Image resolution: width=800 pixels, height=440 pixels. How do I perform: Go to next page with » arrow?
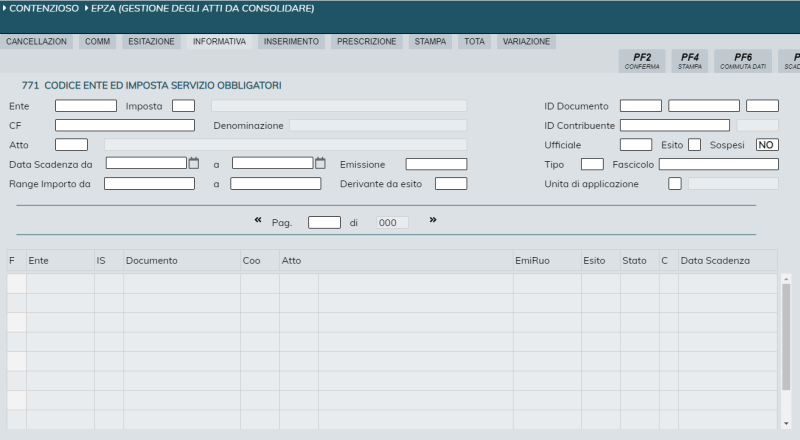(x=433, y=220)
